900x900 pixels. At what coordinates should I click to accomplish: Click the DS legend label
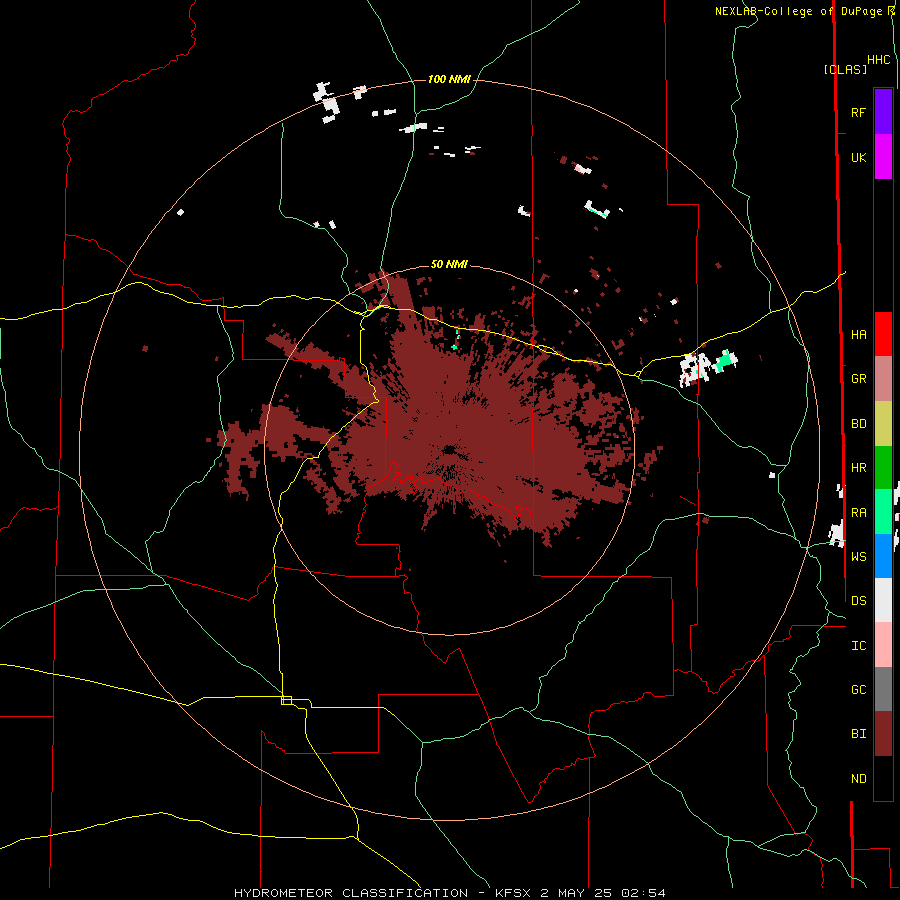point(858,600)
